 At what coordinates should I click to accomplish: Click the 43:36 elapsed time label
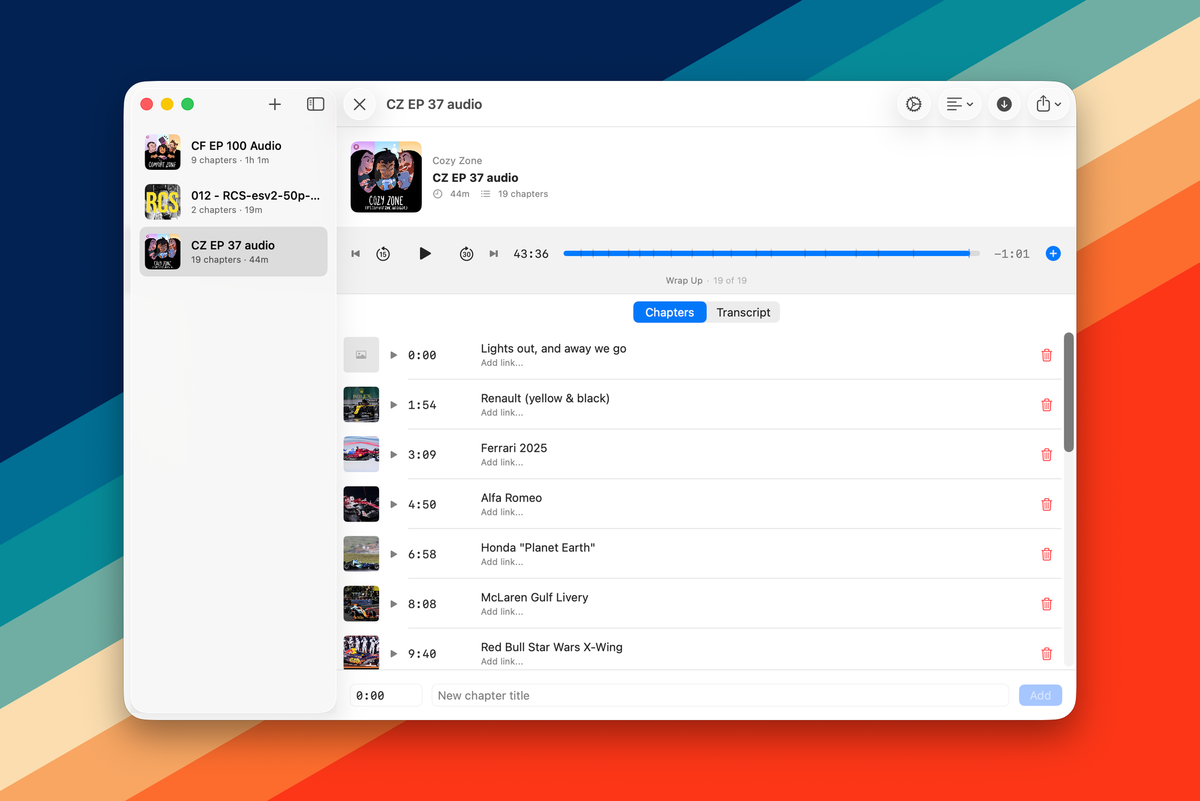(x=531, y=254)
